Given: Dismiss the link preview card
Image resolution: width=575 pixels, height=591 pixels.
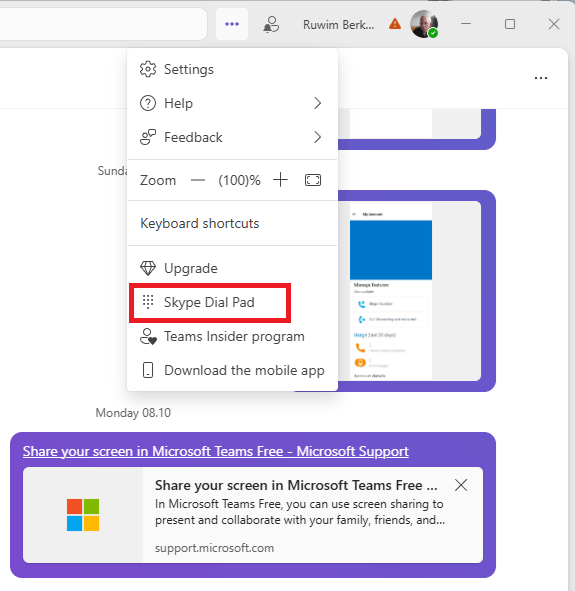Looking at the screenshot, I should click(x=461, y=485).
